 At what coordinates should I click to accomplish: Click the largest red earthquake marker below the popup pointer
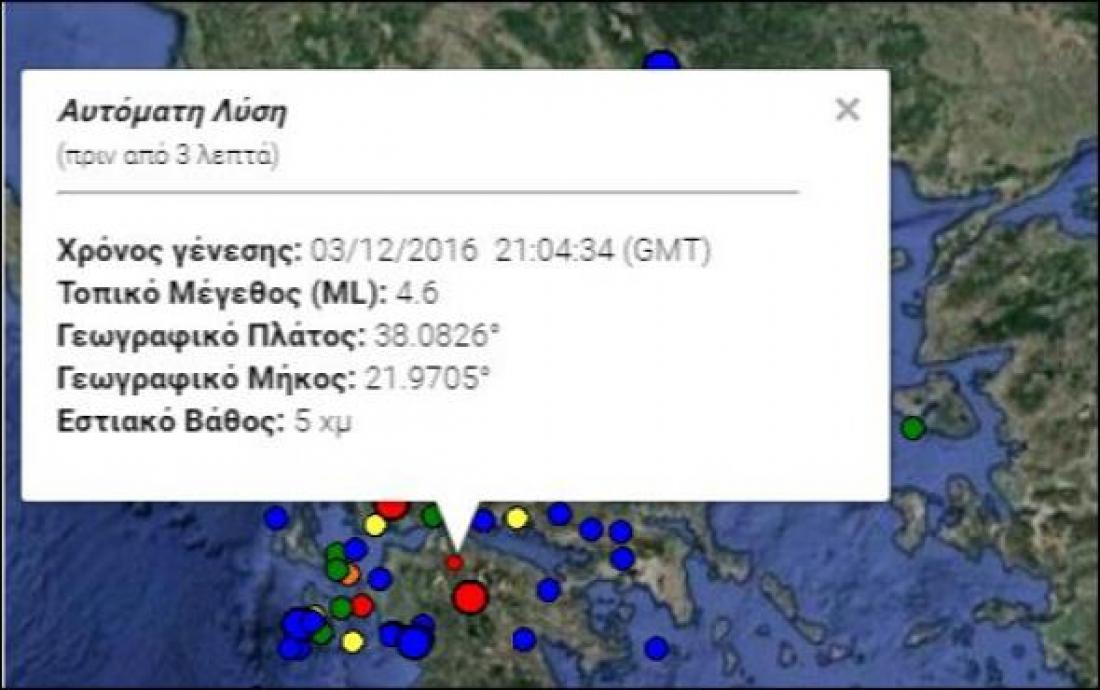coord(469,597)
